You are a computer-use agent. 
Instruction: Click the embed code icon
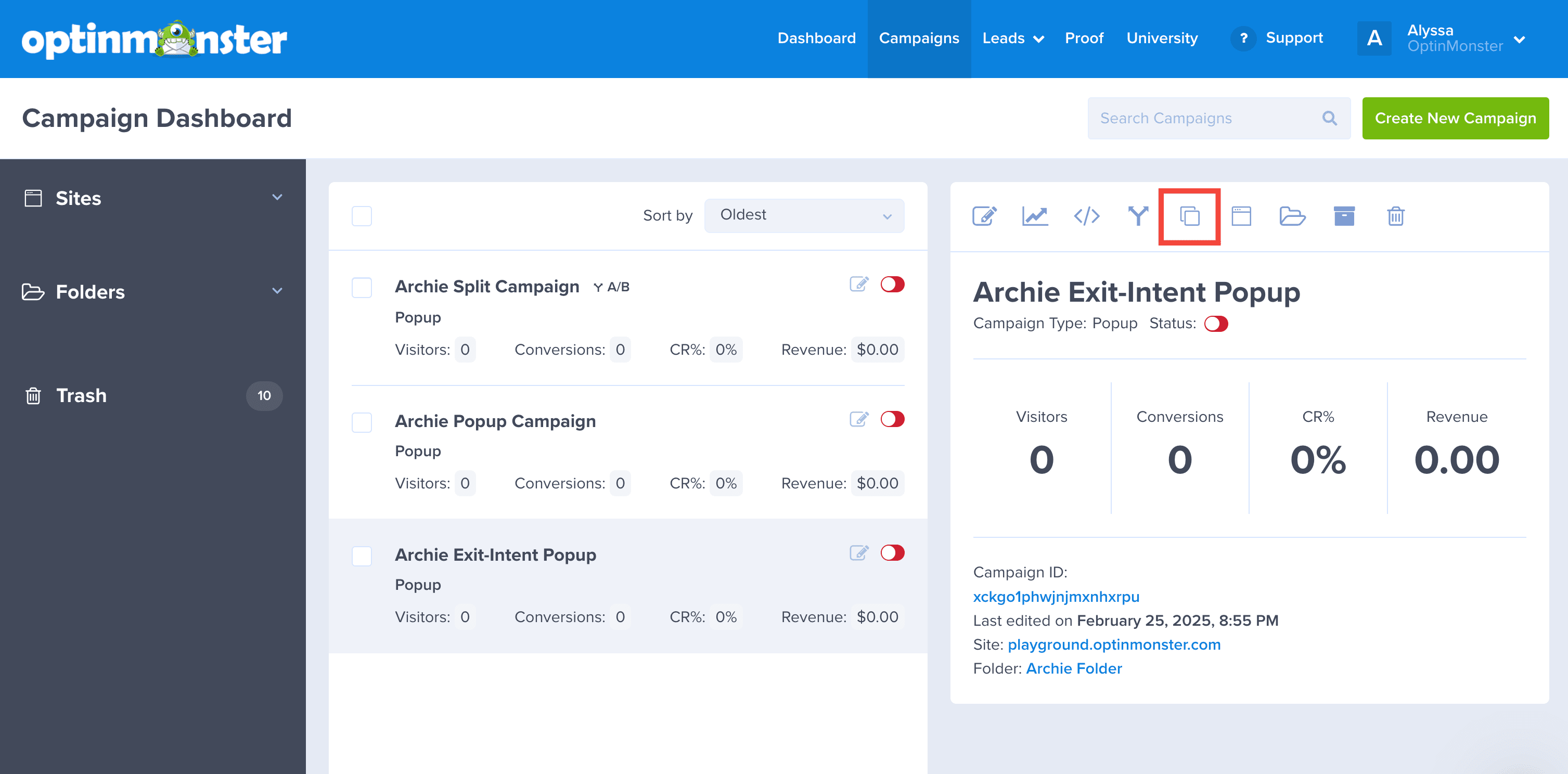[x=1087, y=216]
